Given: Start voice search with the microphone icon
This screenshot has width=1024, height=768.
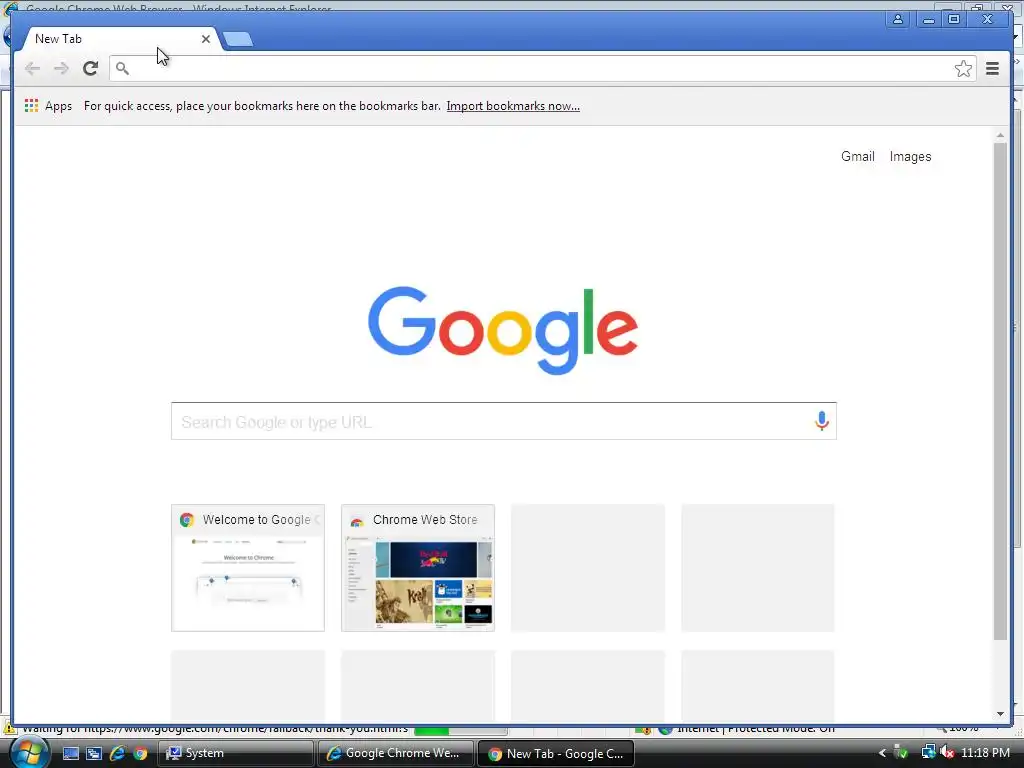Looking at the screenshot, I should (822, 421).
